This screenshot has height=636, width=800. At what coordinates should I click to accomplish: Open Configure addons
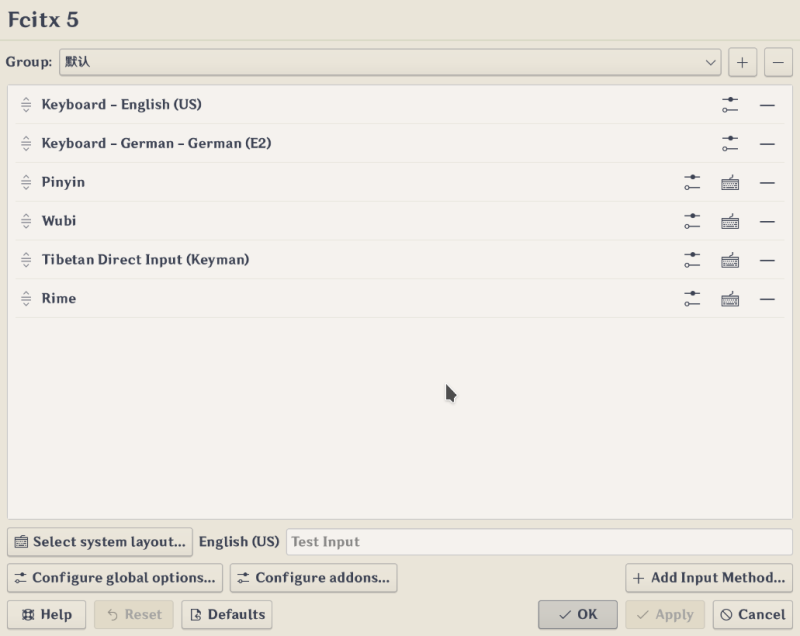pos(314,578)
